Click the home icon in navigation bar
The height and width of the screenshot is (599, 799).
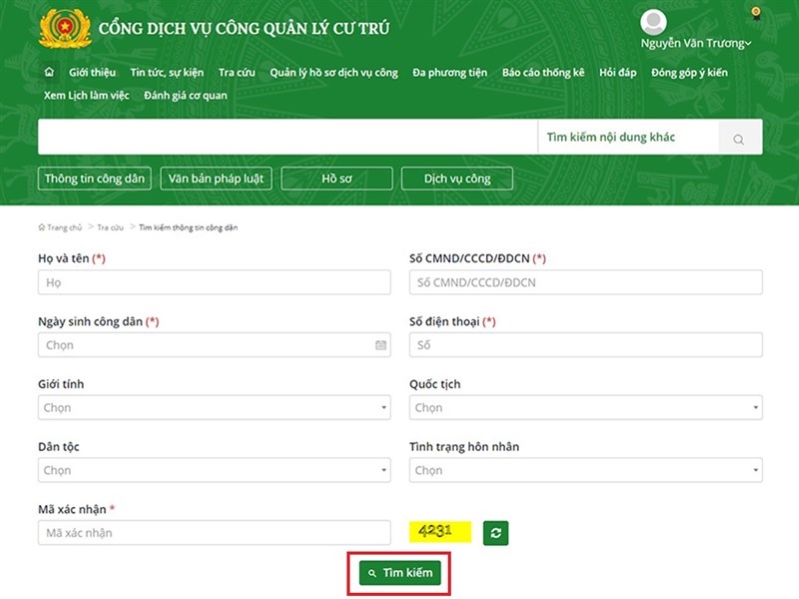(49, 73)
